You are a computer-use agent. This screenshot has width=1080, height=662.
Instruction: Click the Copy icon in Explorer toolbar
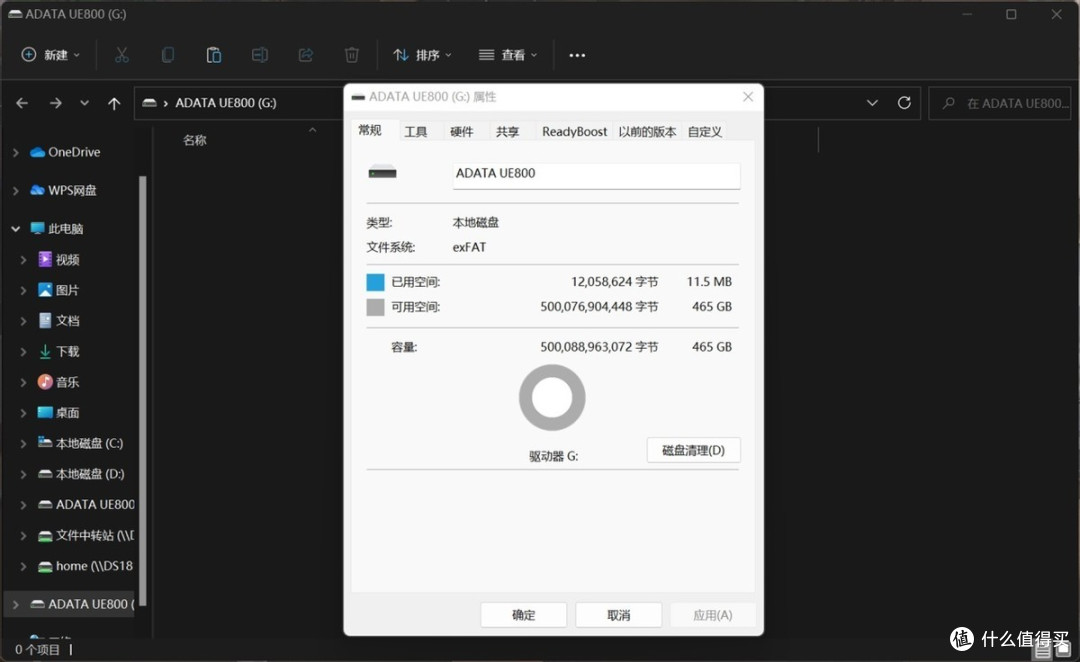(x=167, y=55)
